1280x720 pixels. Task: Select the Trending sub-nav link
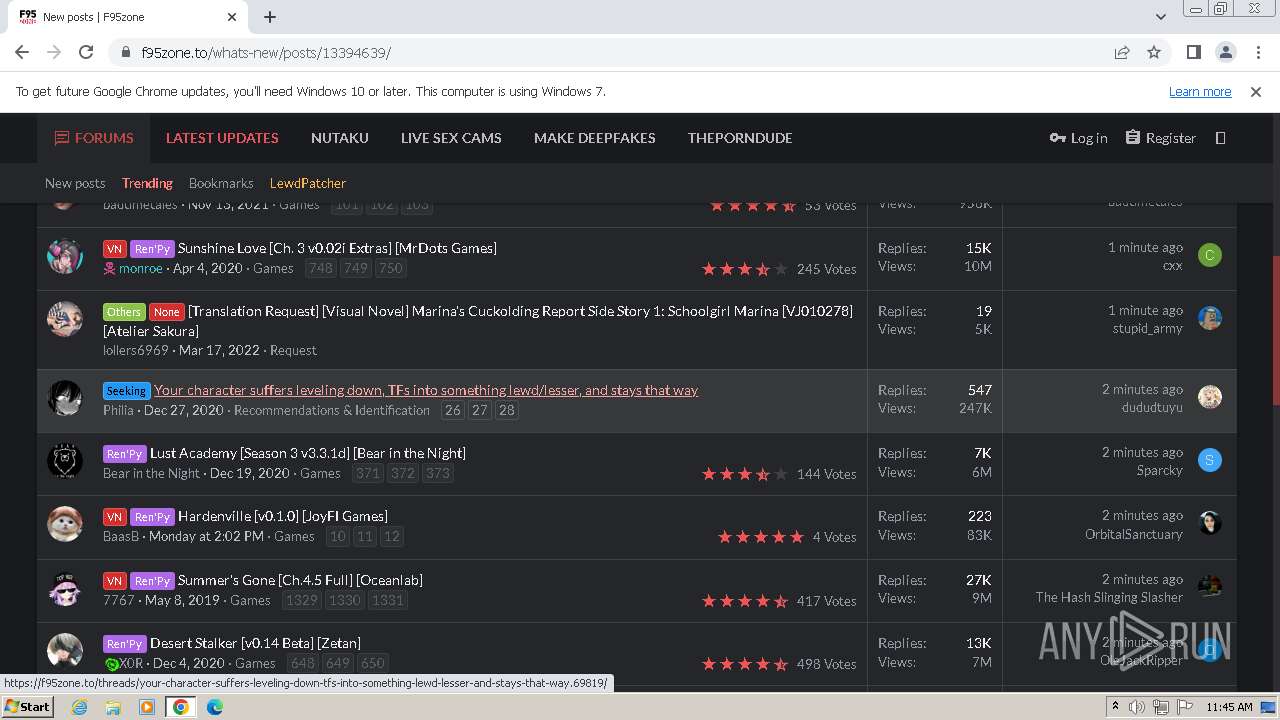[147, 183]
